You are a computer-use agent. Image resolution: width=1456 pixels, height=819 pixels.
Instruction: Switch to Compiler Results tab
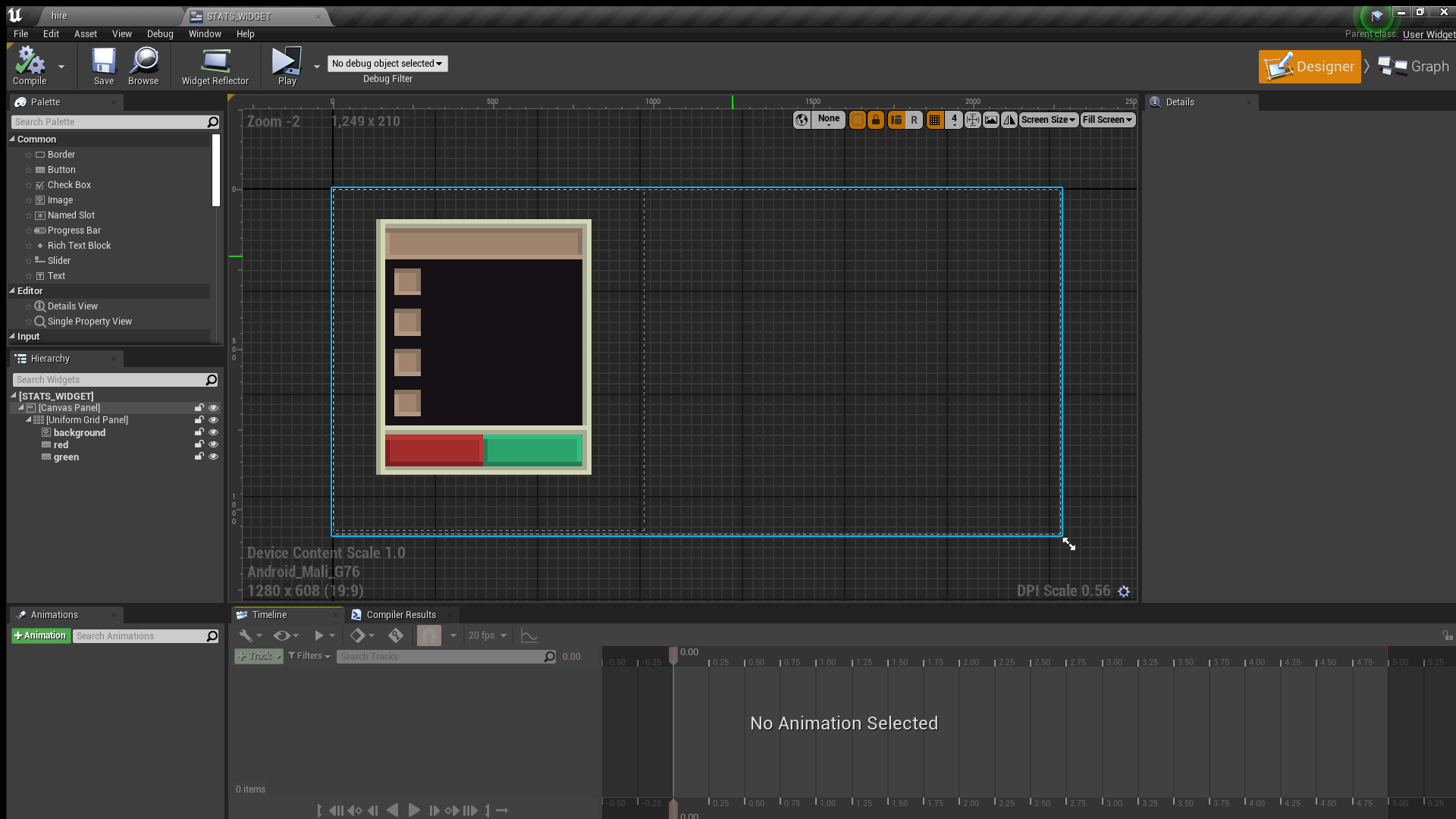(400, 615)
